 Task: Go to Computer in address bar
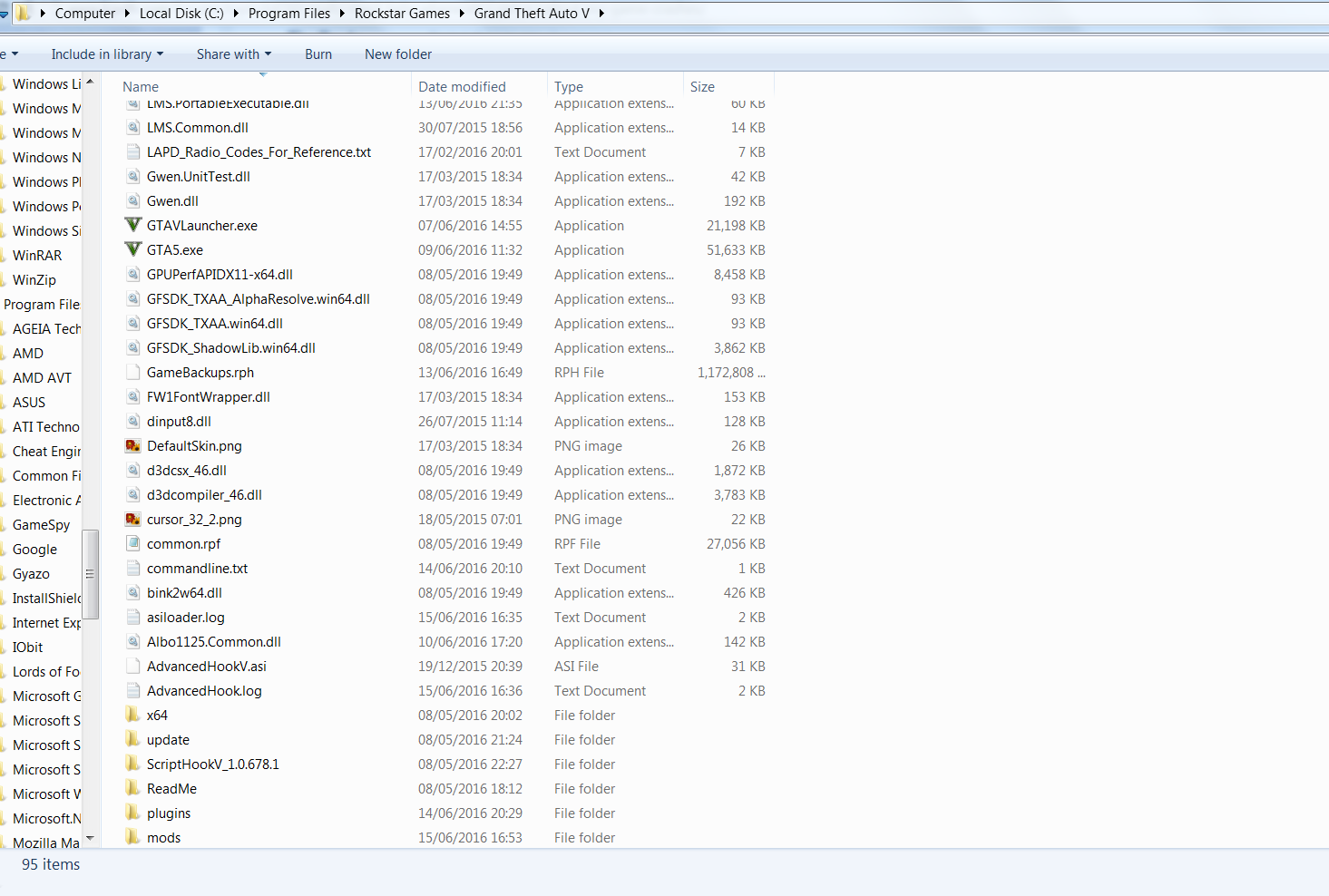(85, 14)
